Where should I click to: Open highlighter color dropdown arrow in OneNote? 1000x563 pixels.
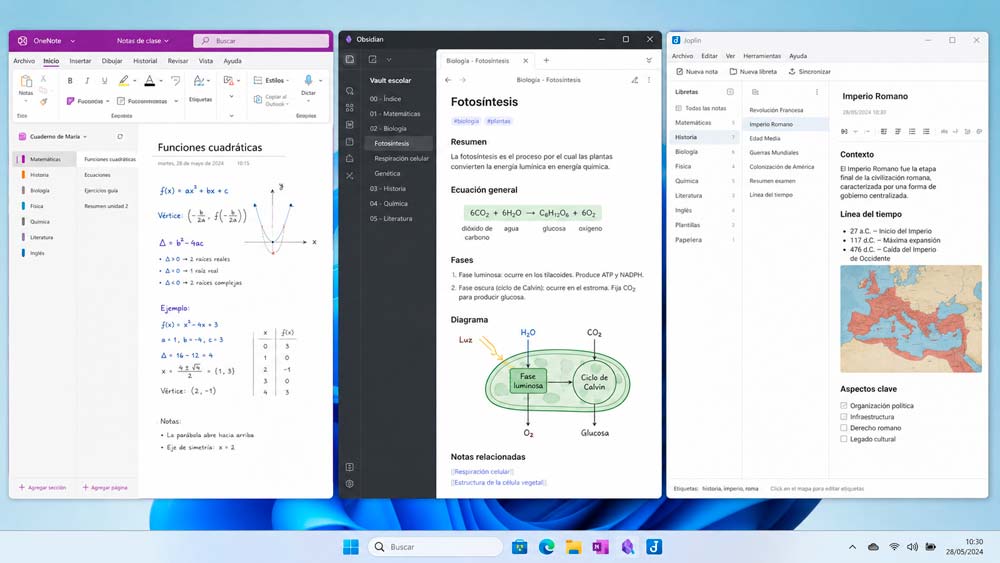135,81
